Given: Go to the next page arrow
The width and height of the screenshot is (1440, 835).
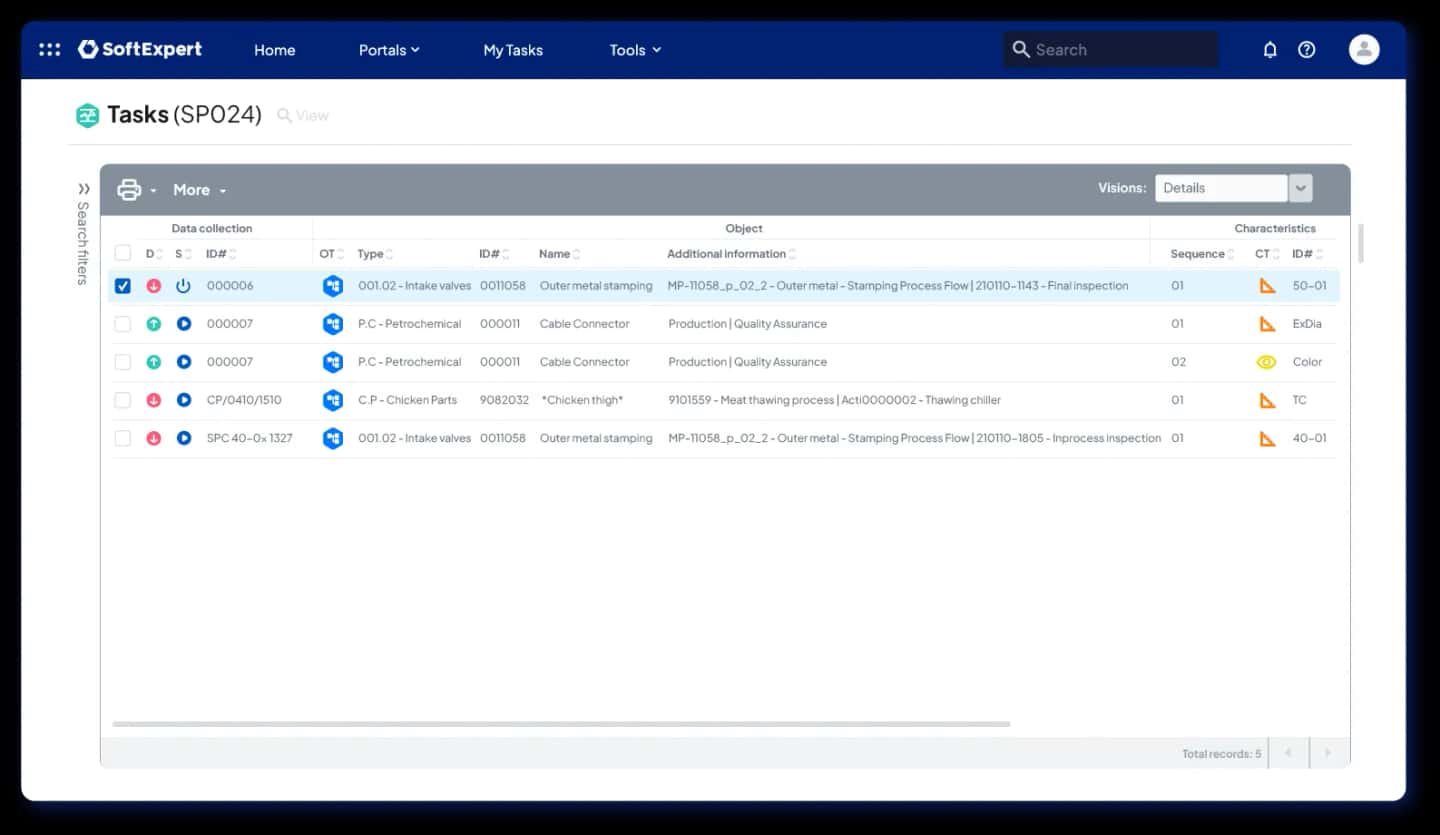Looking at the screenshot, I should [x=1328, y=753].
